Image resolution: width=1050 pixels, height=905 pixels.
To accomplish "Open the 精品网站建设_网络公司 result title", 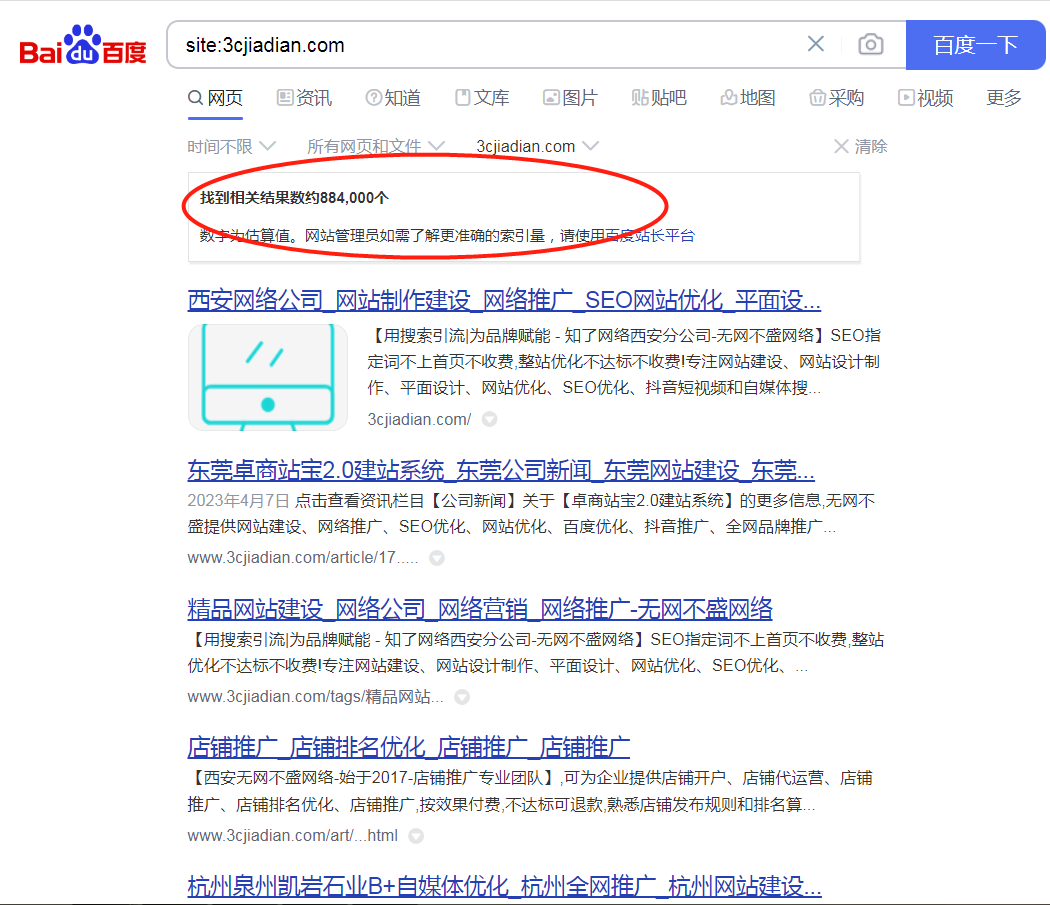I will [x=480, y=609].
